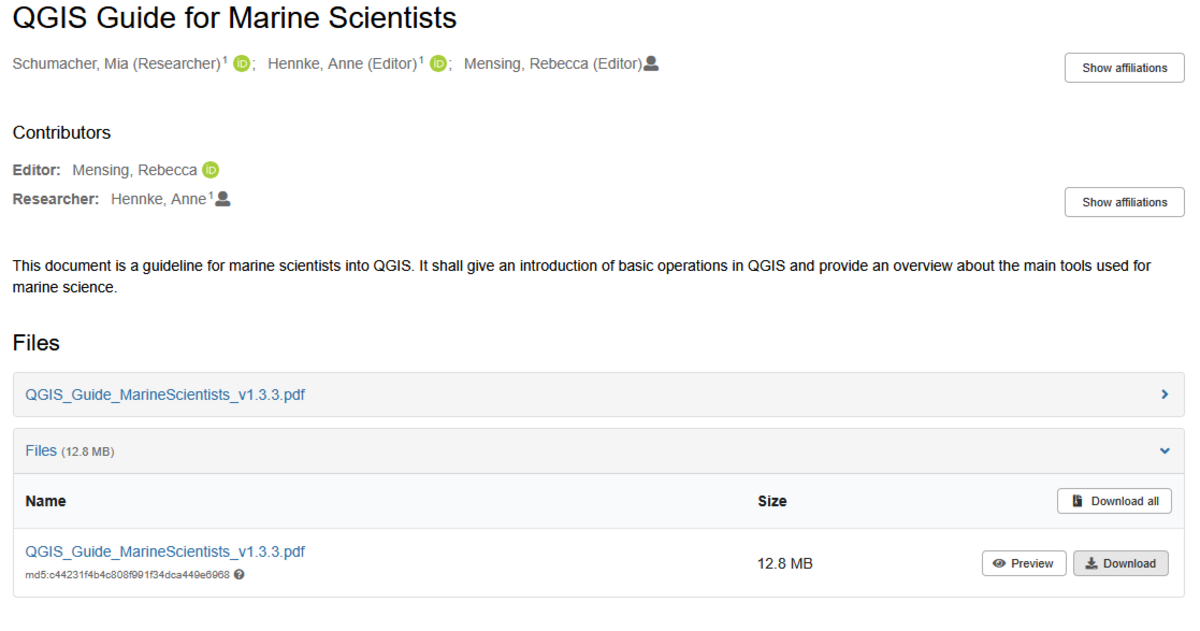Click the Preview button with the eye icon

(1023, 564)
